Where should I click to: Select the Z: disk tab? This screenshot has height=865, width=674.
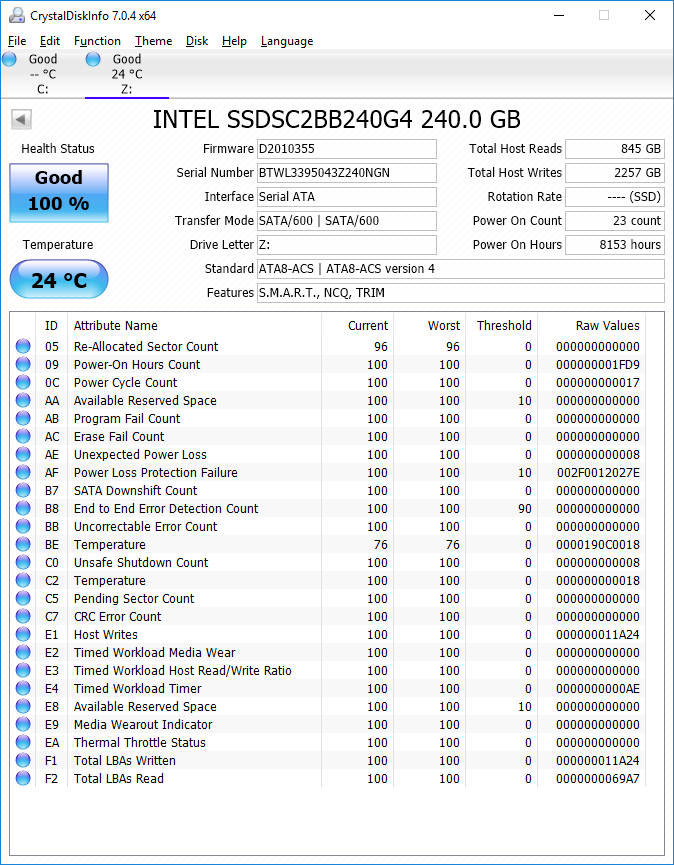pyautogui.click(x=126, y=74)
